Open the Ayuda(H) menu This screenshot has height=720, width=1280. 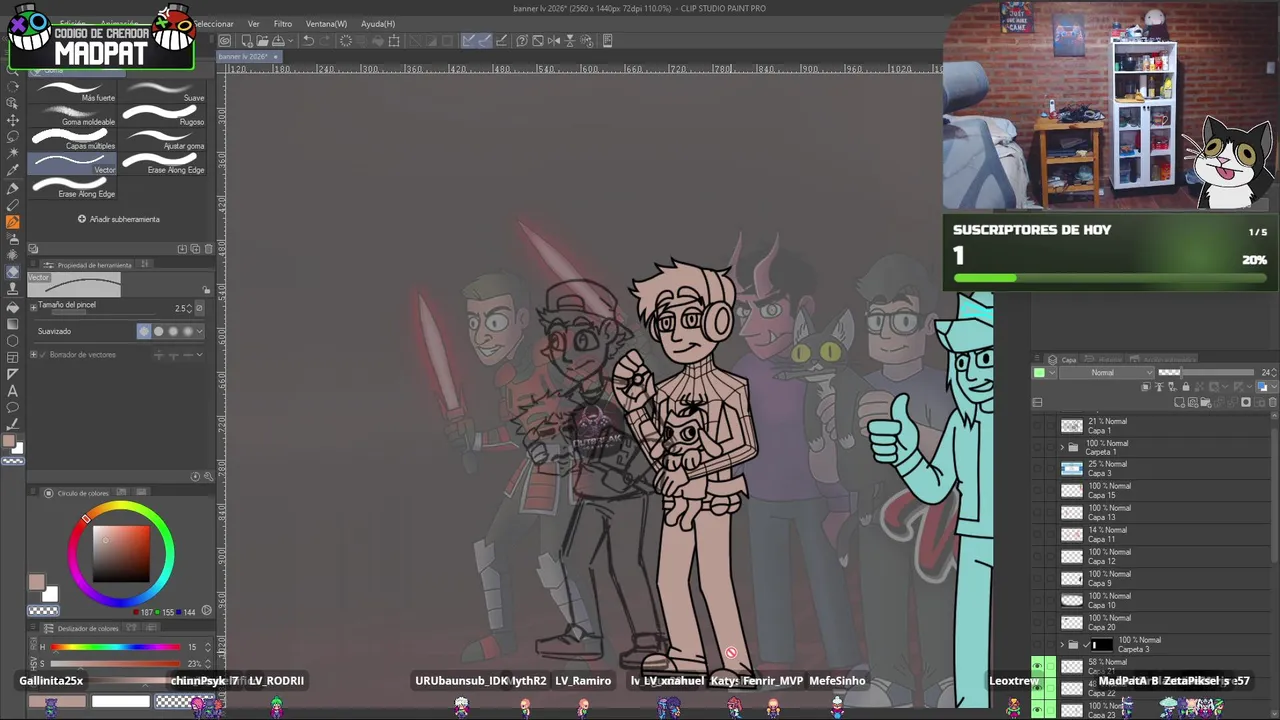click(378, 24)
